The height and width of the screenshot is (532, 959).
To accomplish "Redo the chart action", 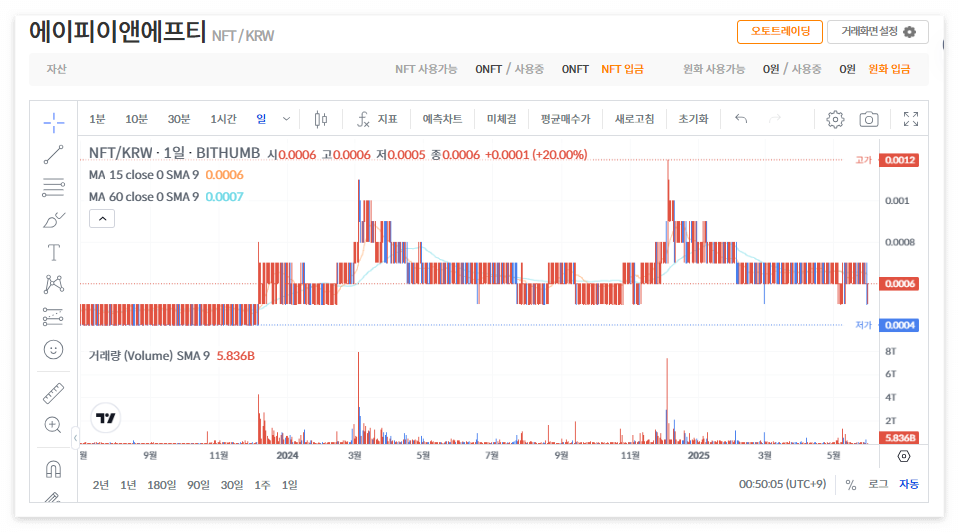I will coord(775,119).
